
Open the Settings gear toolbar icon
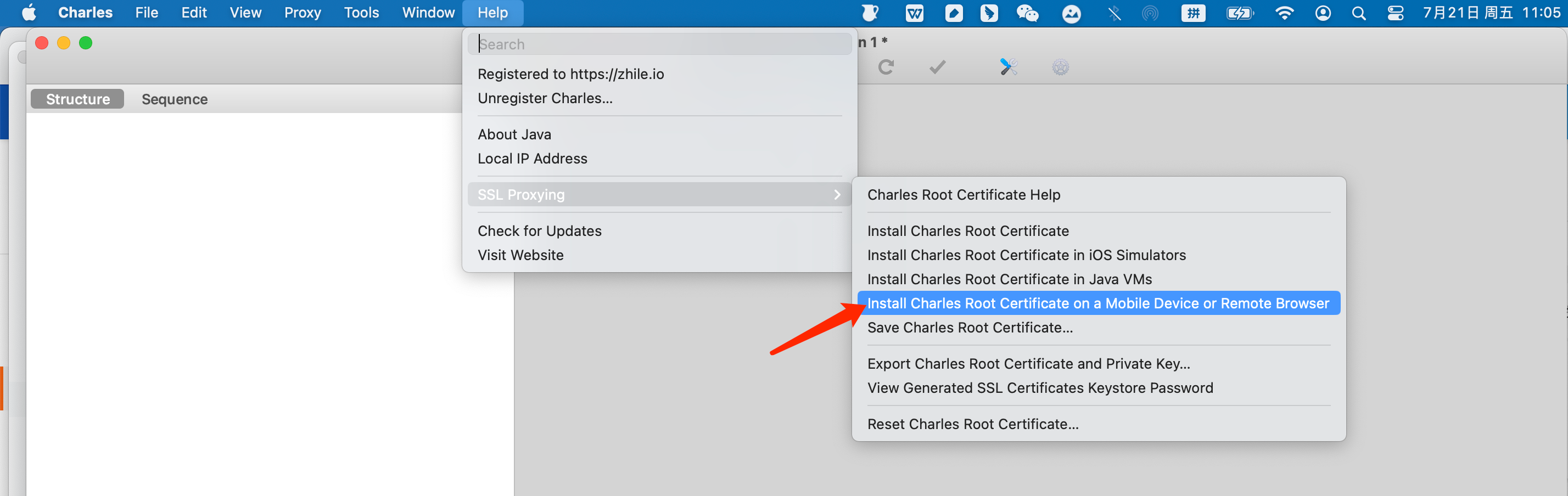[1060, 67]
